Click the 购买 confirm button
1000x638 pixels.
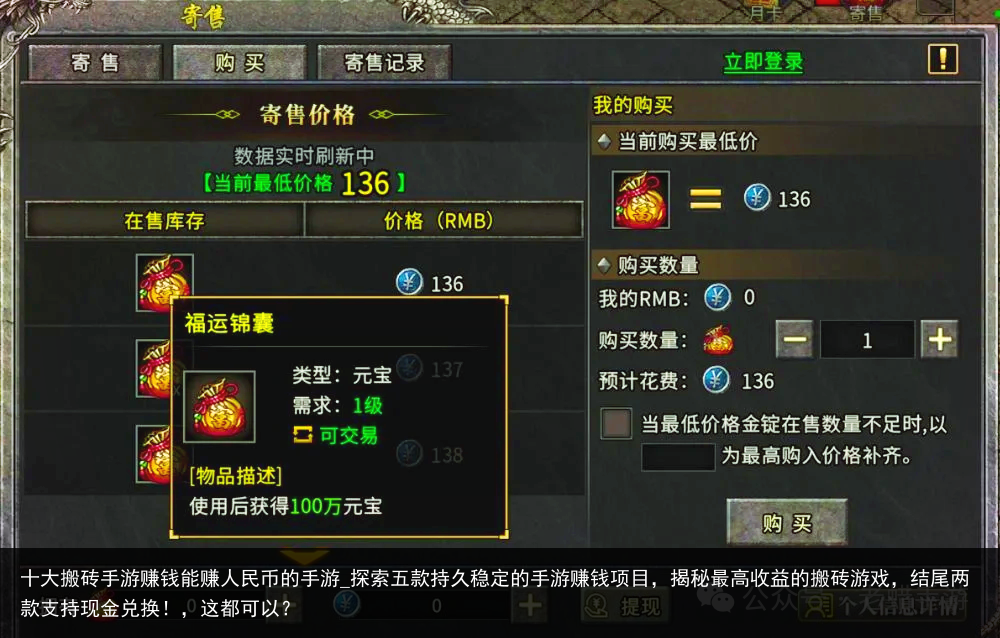pos(787,523)
